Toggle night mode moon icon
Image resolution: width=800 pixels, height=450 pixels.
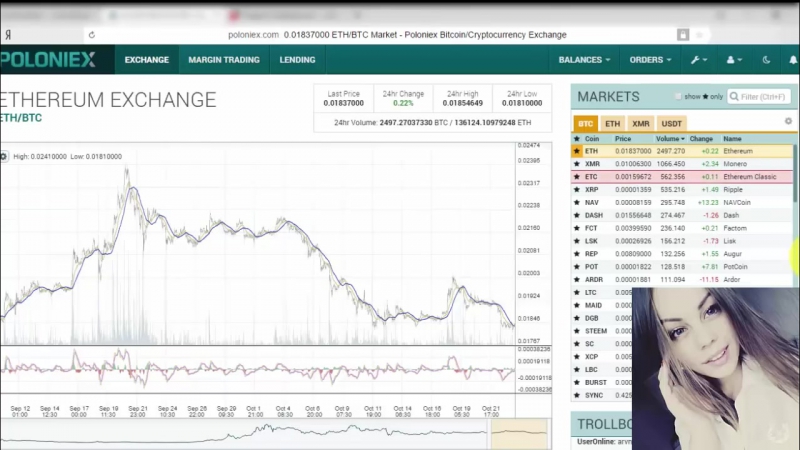pyautogui.click(x=767, y=60)
